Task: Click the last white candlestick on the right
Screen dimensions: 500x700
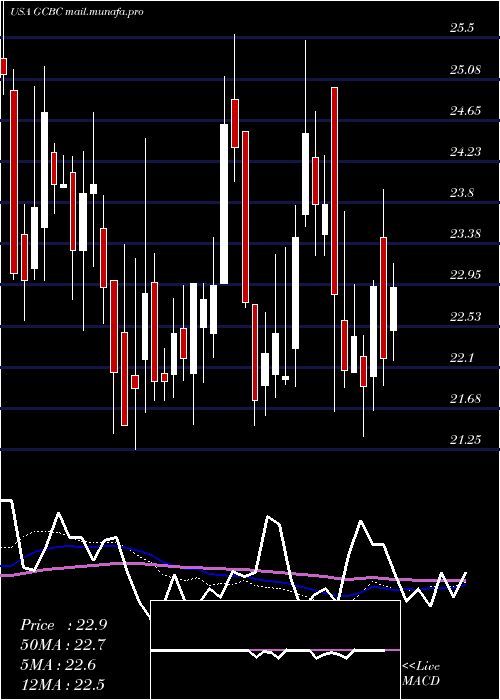Action: tap(393, 309)
